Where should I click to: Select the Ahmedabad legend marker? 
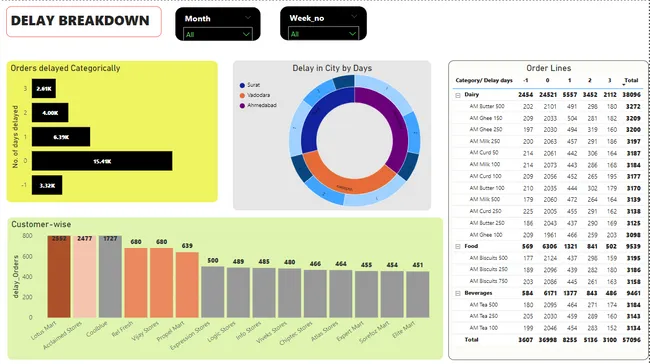(242, 106)
